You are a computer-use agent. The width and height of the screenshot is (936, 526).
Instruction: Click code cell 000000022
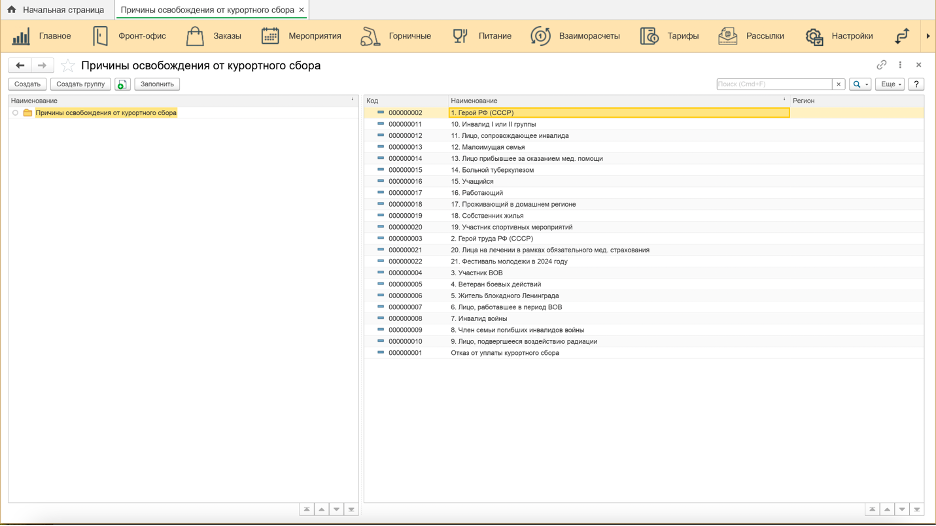click(x=405, y=262)
